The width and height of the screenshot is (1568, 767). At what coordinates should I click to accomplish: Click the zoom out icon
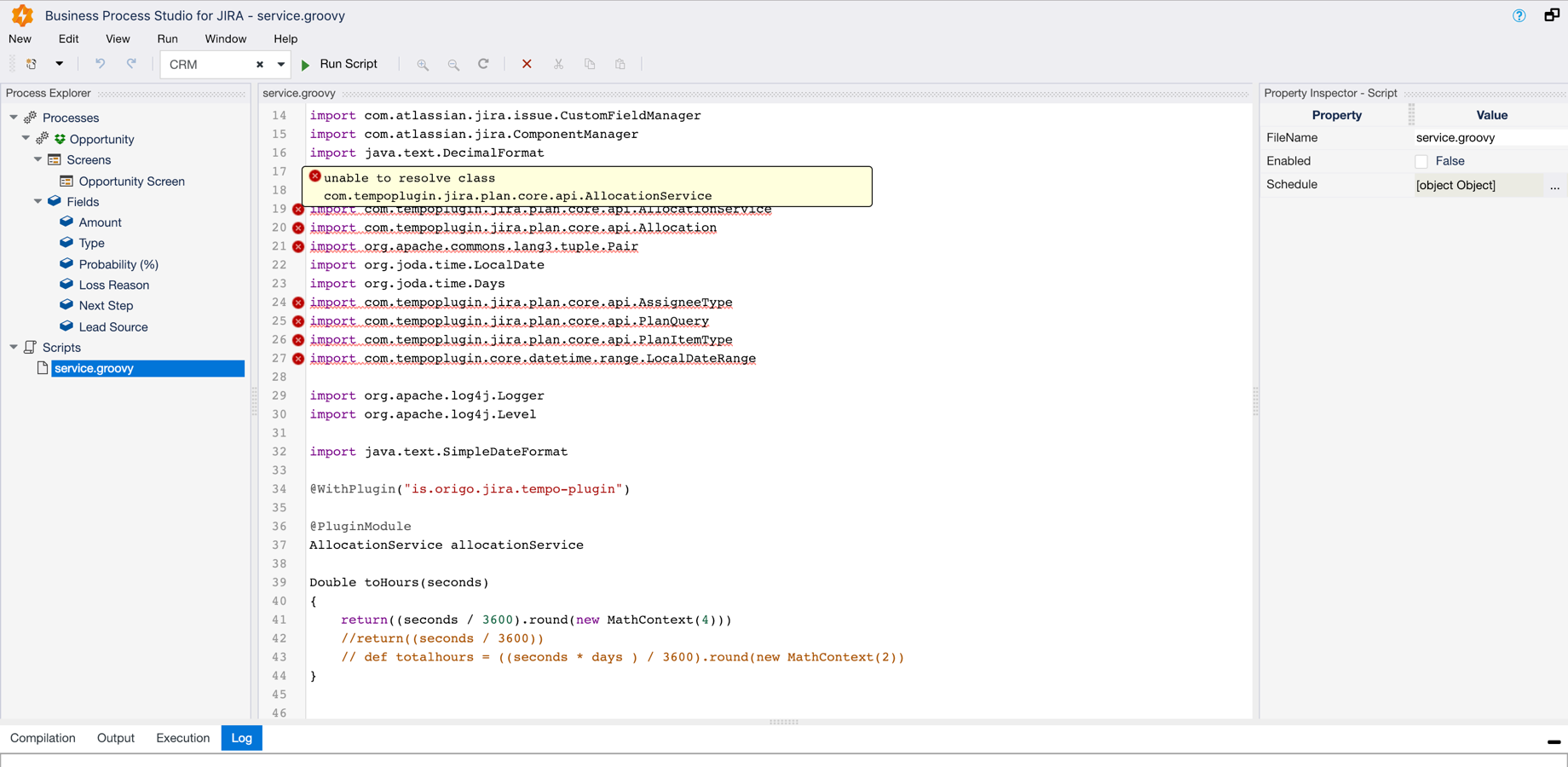pyautogui.click(x=453, y=65)
